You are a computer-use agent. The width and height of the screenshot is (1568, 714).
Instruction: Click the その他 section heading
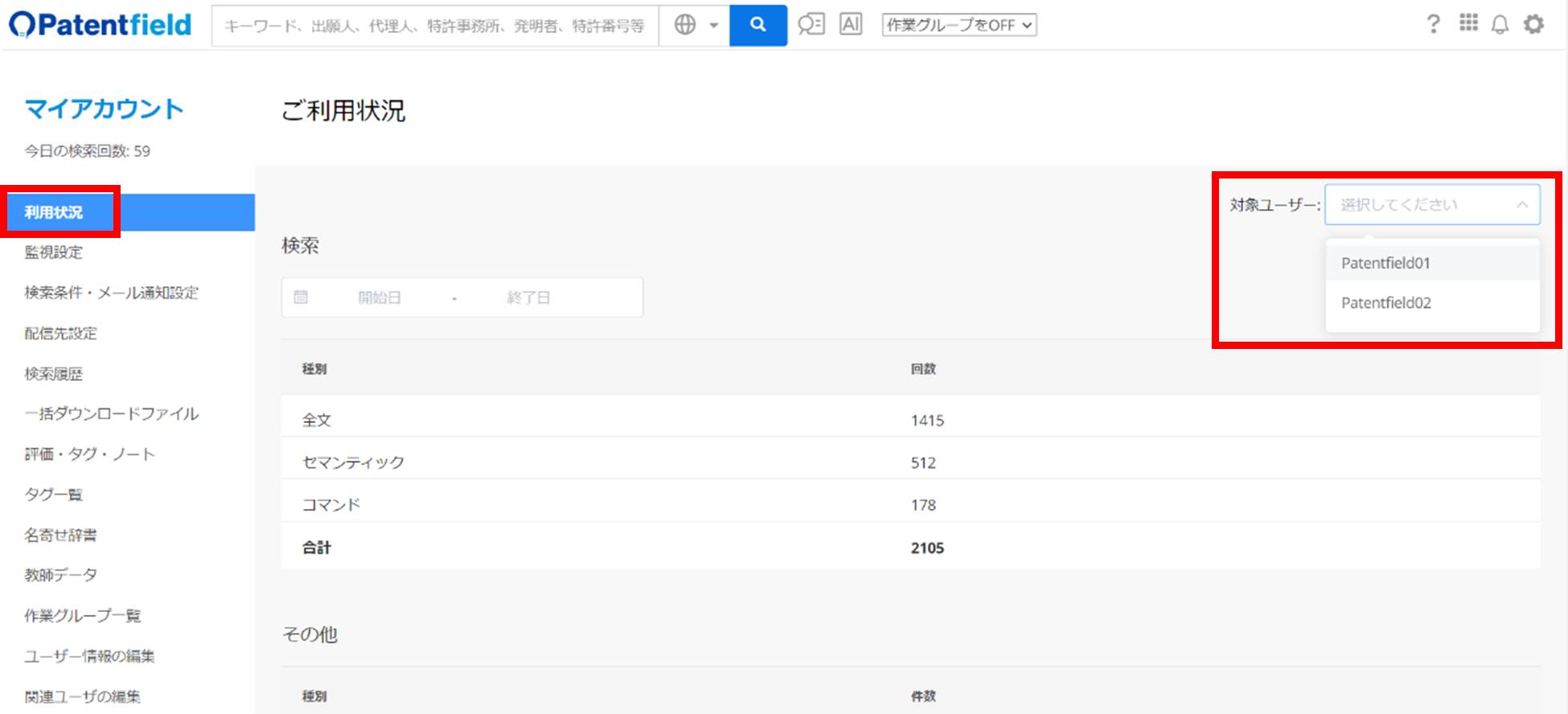pos(310,634)
